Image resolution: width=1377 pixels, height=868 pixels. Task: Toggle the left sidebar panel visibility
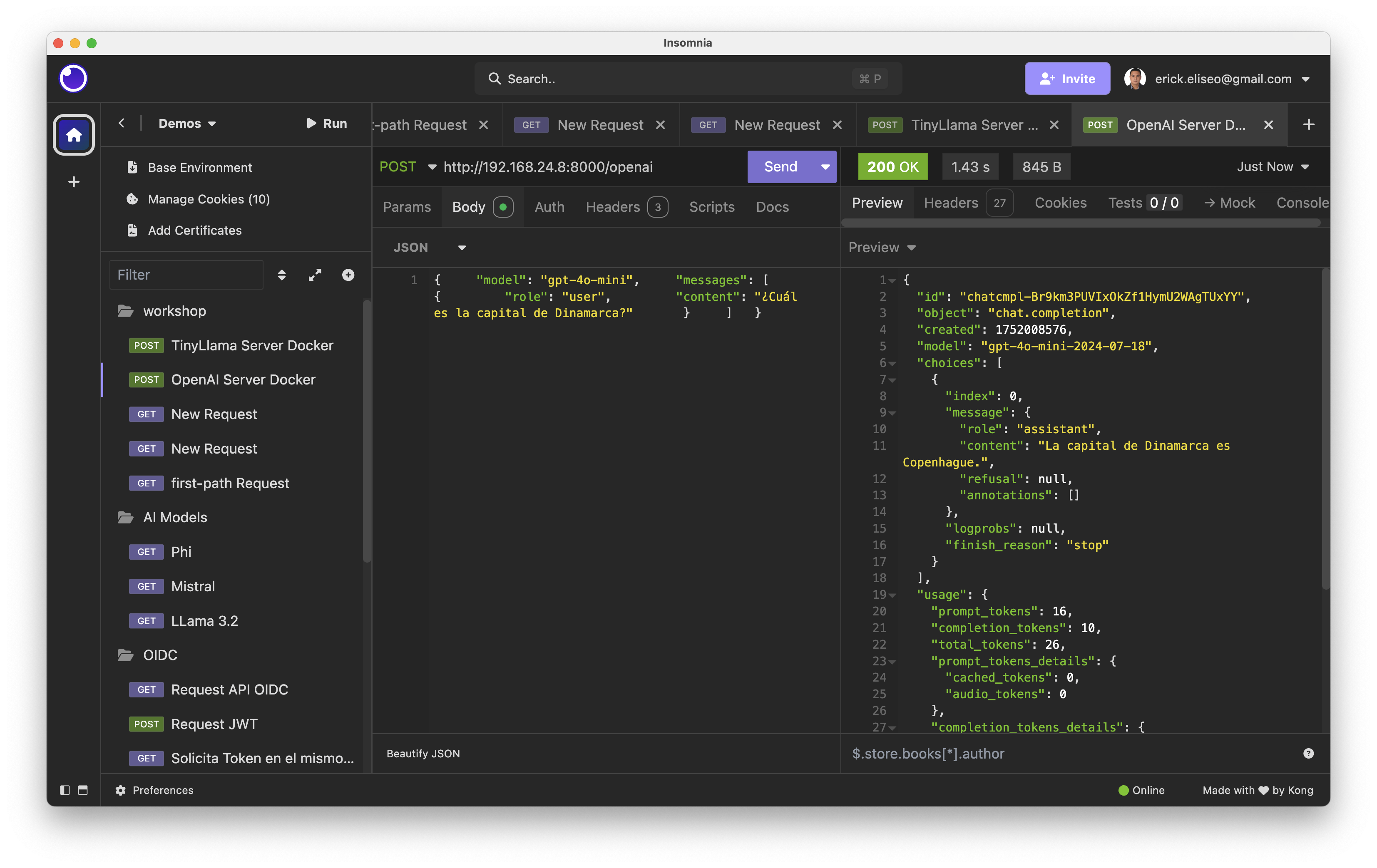[x=65, y=790]
